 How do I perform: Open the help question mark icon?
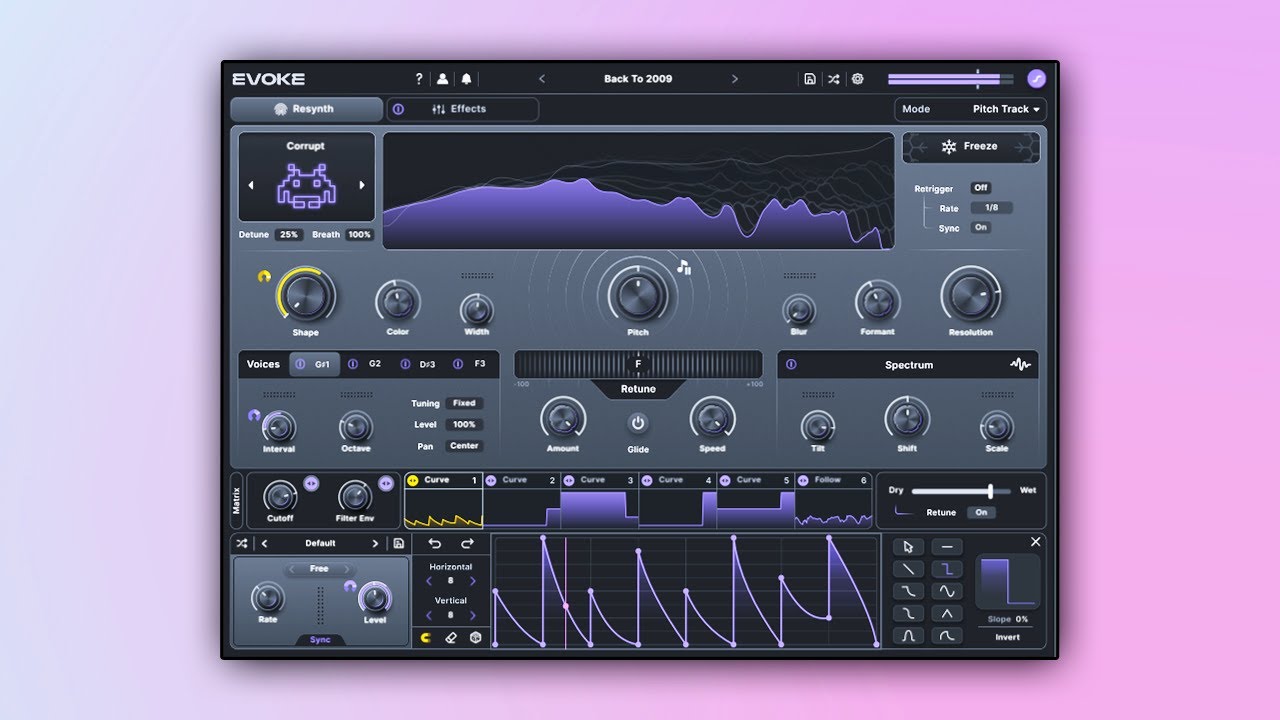tap(420, 79)
